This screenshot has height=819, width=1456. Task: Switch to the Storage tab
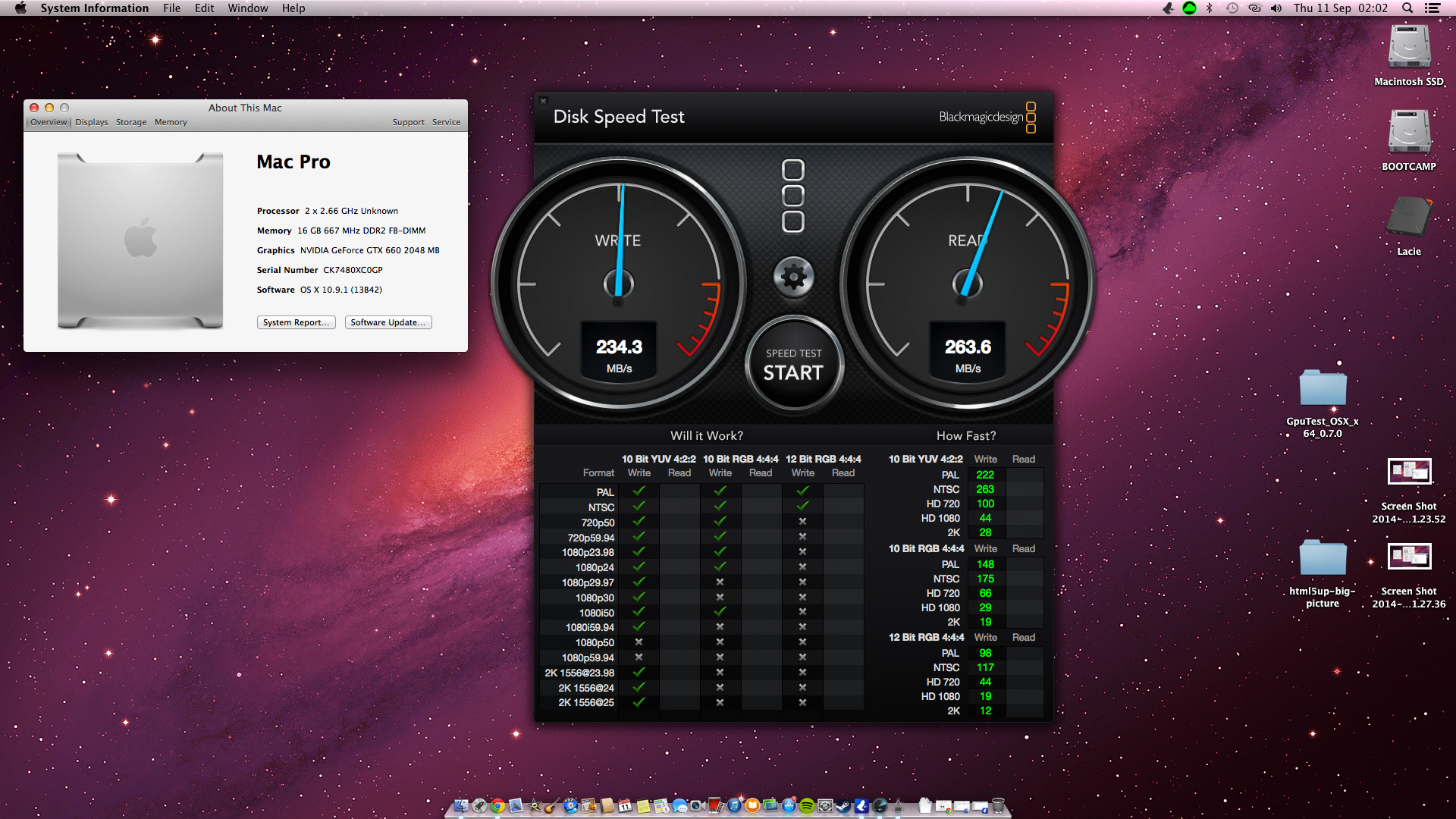click(x=131, y=122)
